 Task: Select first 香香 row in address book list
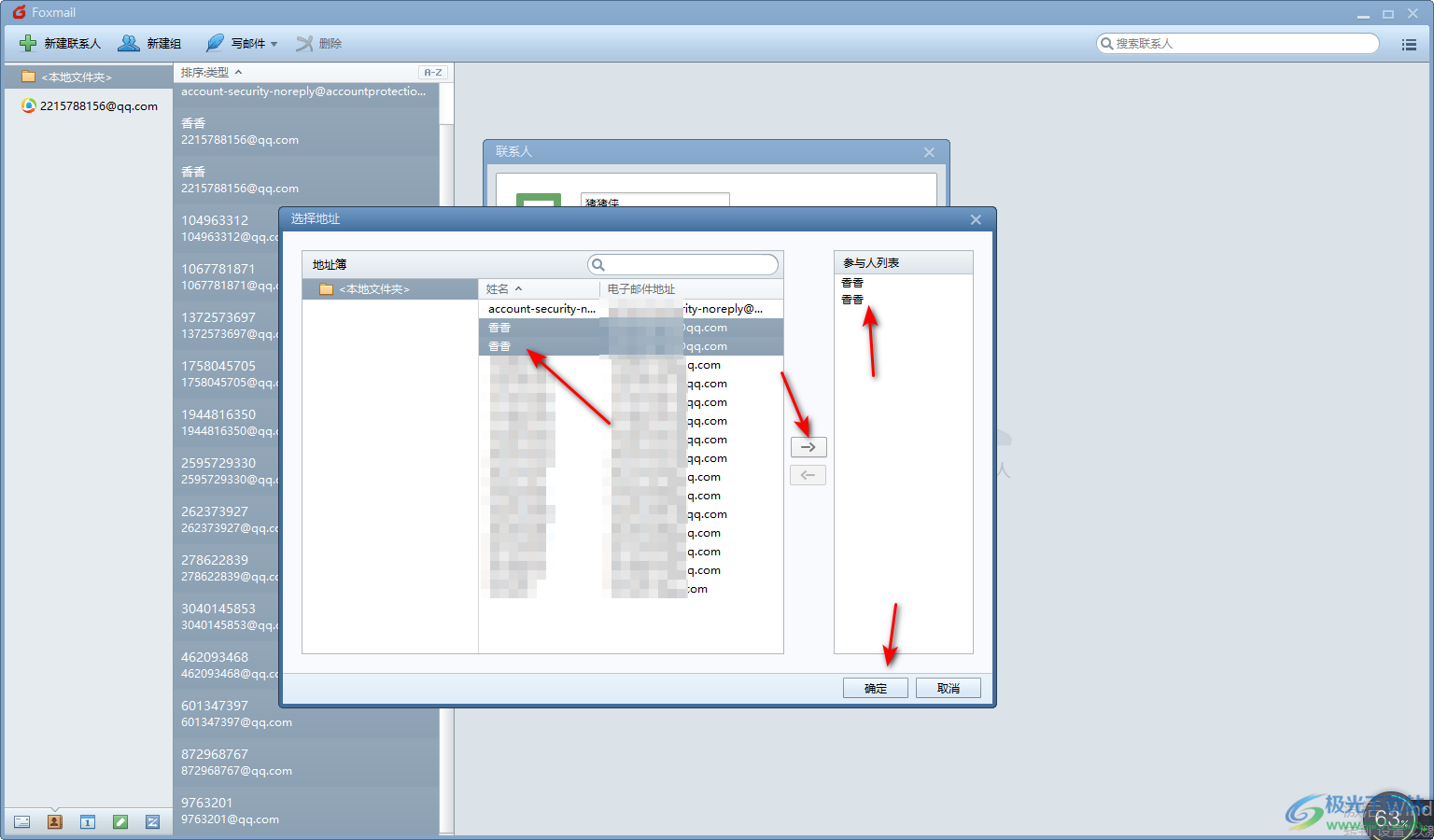(631, 328)
